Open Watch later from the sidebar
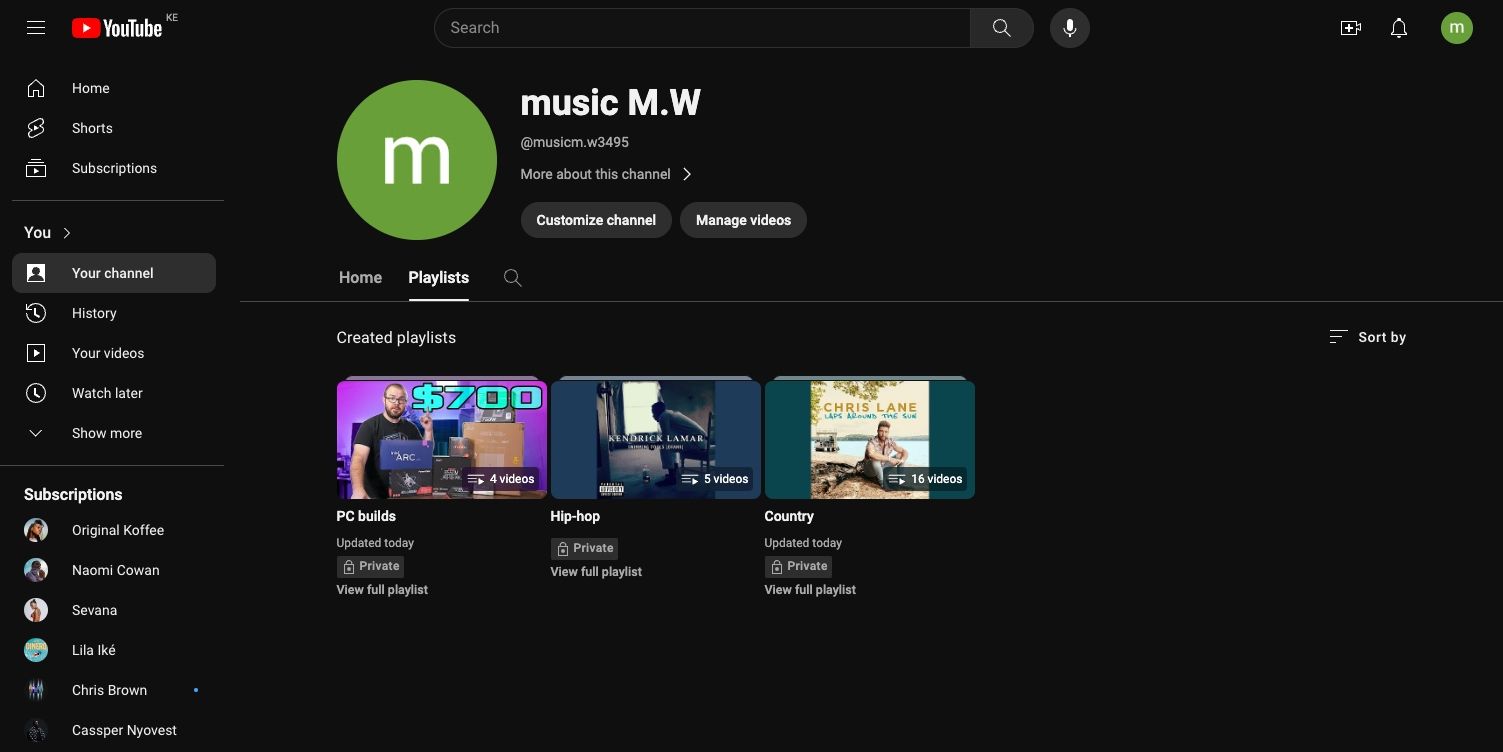This screenshot has height=752, width=1503. (x=107, y=393)
